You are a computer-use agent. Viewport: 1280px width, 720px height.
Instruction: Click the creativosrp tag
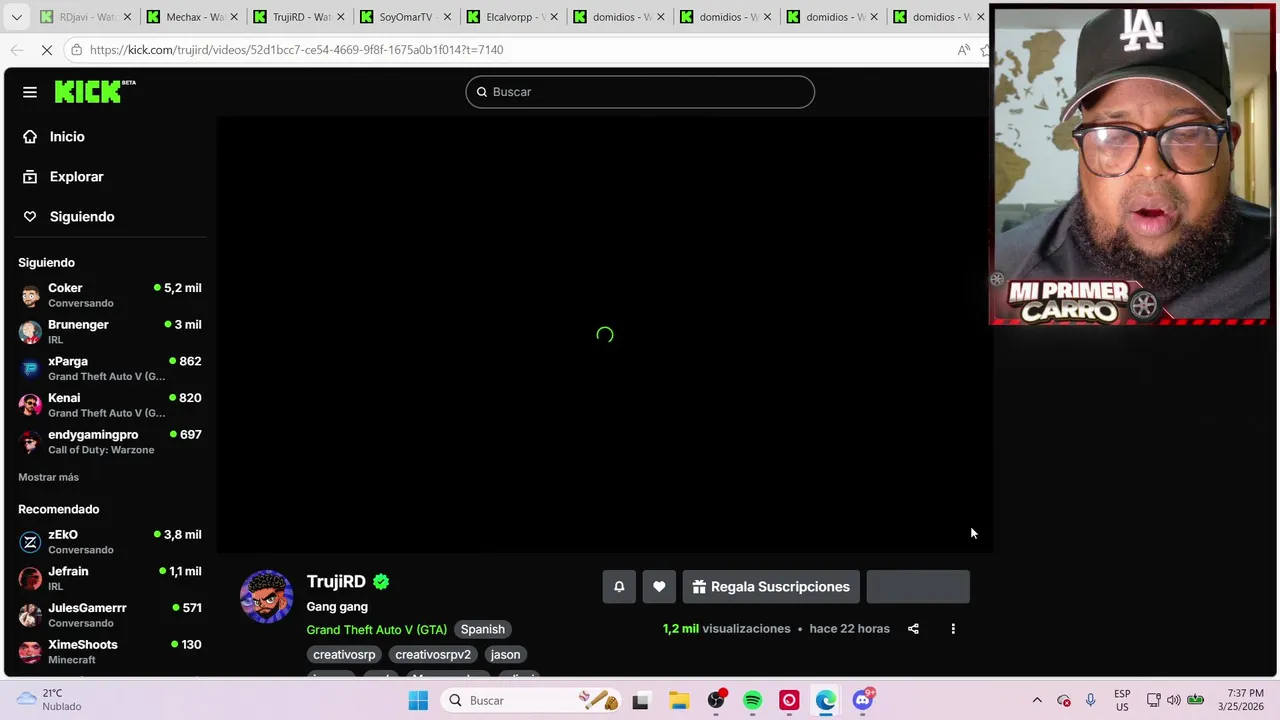click(x=344, y=655)
